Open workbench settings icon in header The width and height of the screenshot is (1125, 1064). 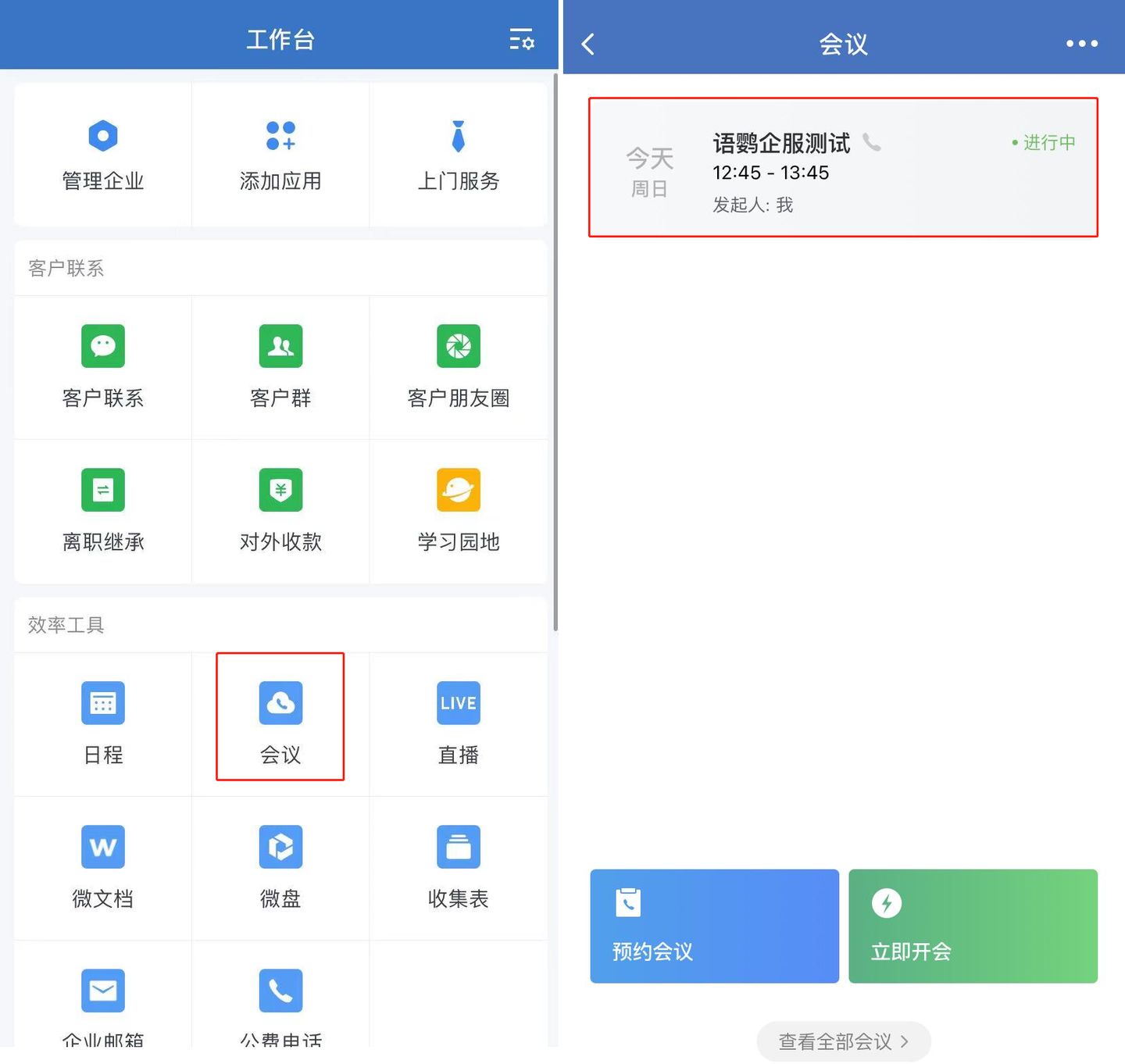coord(521,39)
